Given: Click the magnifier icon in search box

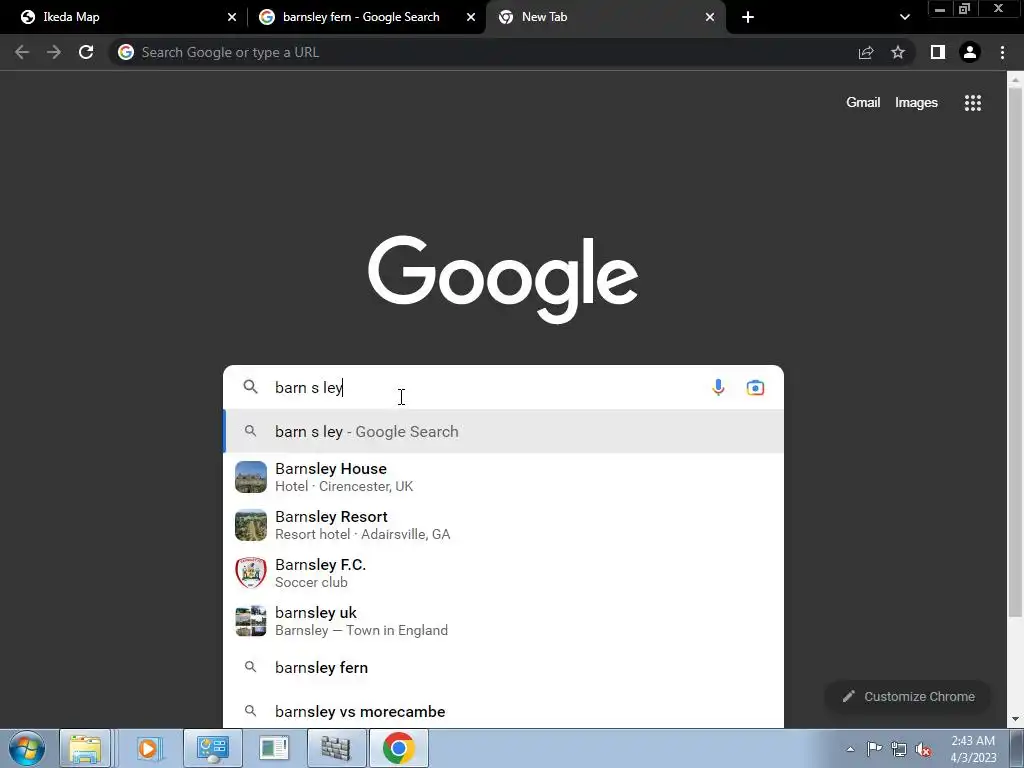Looking at the screenshot, I should (x=251, y=387).
